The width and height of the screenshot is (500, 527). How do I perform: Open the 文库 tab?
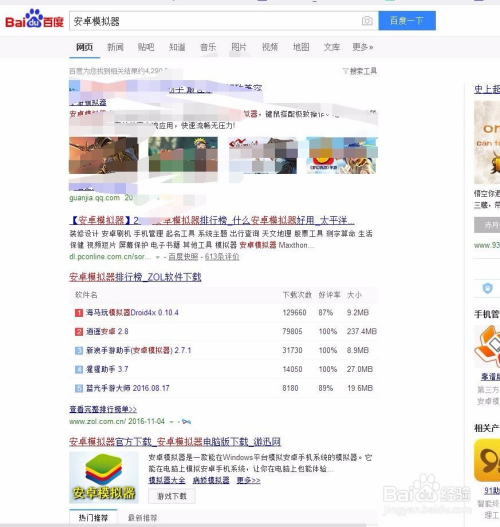coord(332,47)
